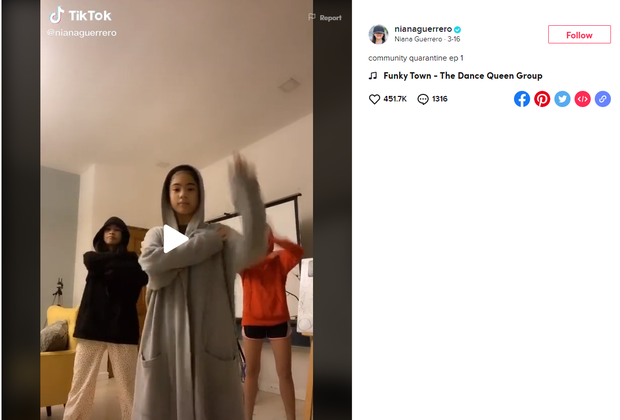Open Funky Town music track link

(x=463, y=76)
